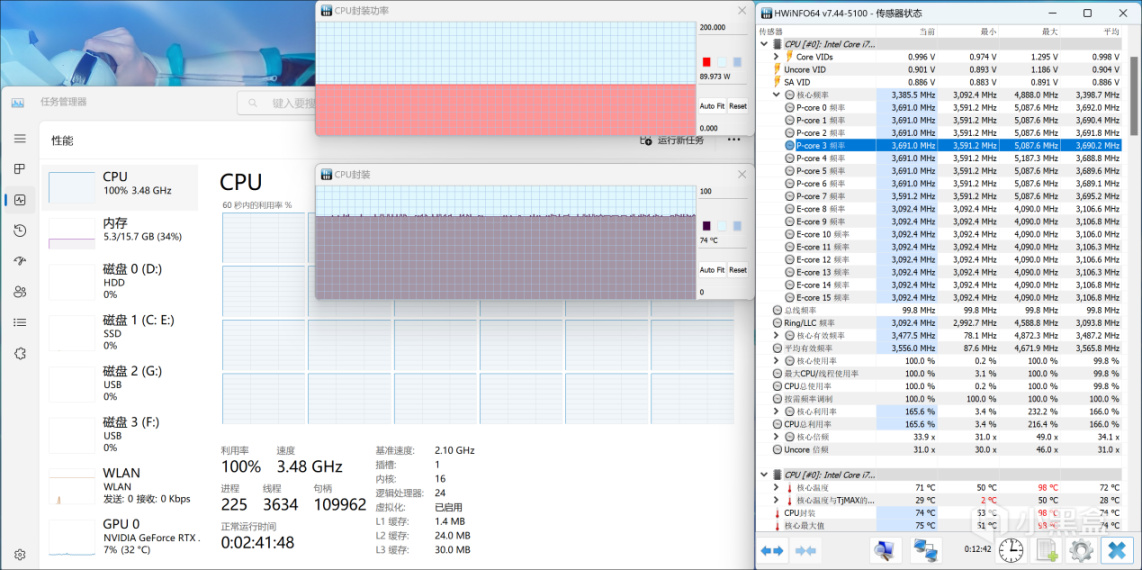
Task: Open Services puzzle icon in Task Manager
Action: pos(20,354)
